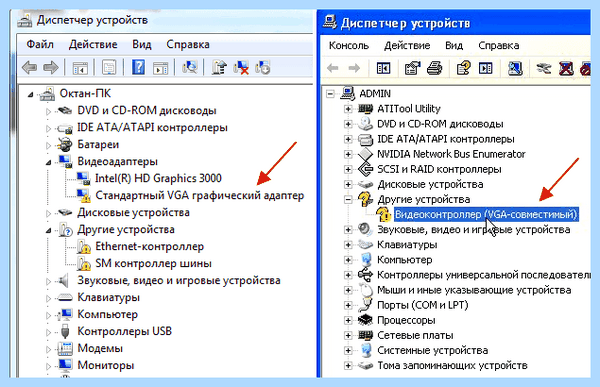Collapse the ADMIN root node
This screenshot has width=600, height=387.
coord(330,93)
